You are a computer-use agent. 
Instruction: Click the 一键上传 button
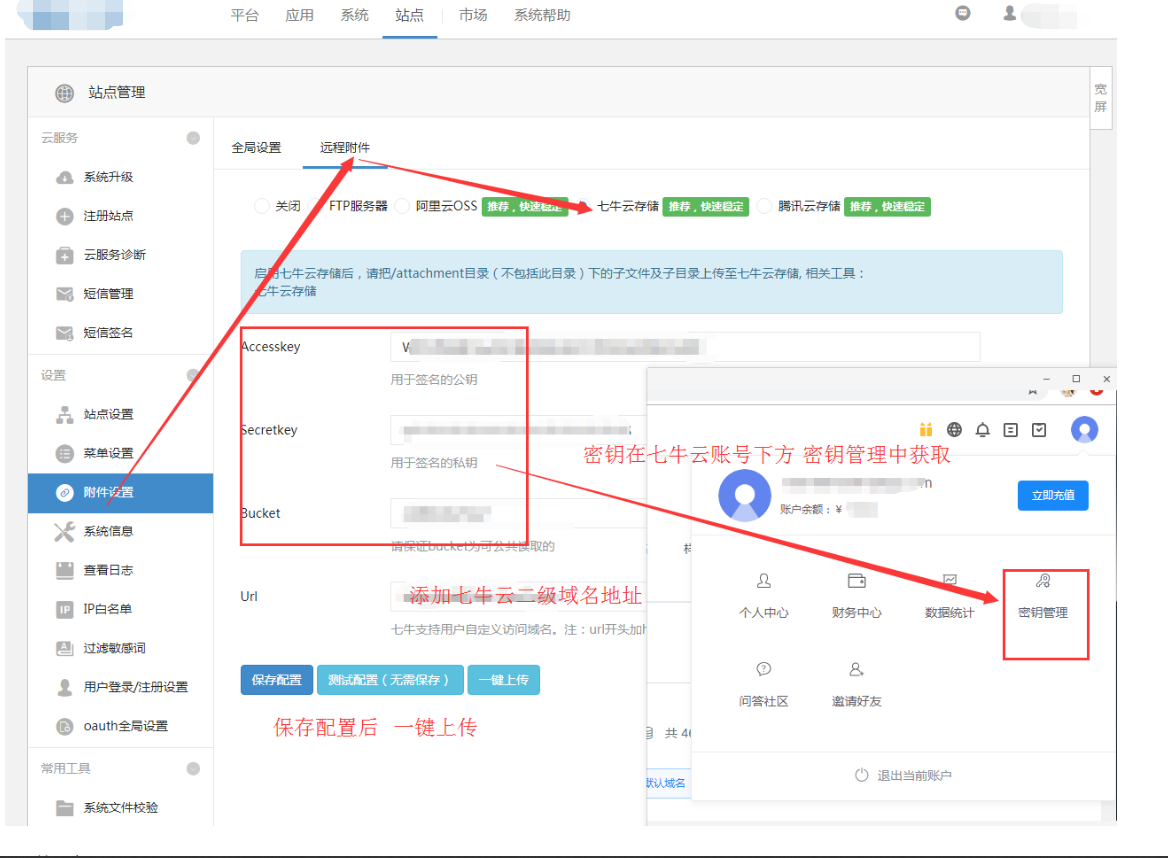point(504,680)
